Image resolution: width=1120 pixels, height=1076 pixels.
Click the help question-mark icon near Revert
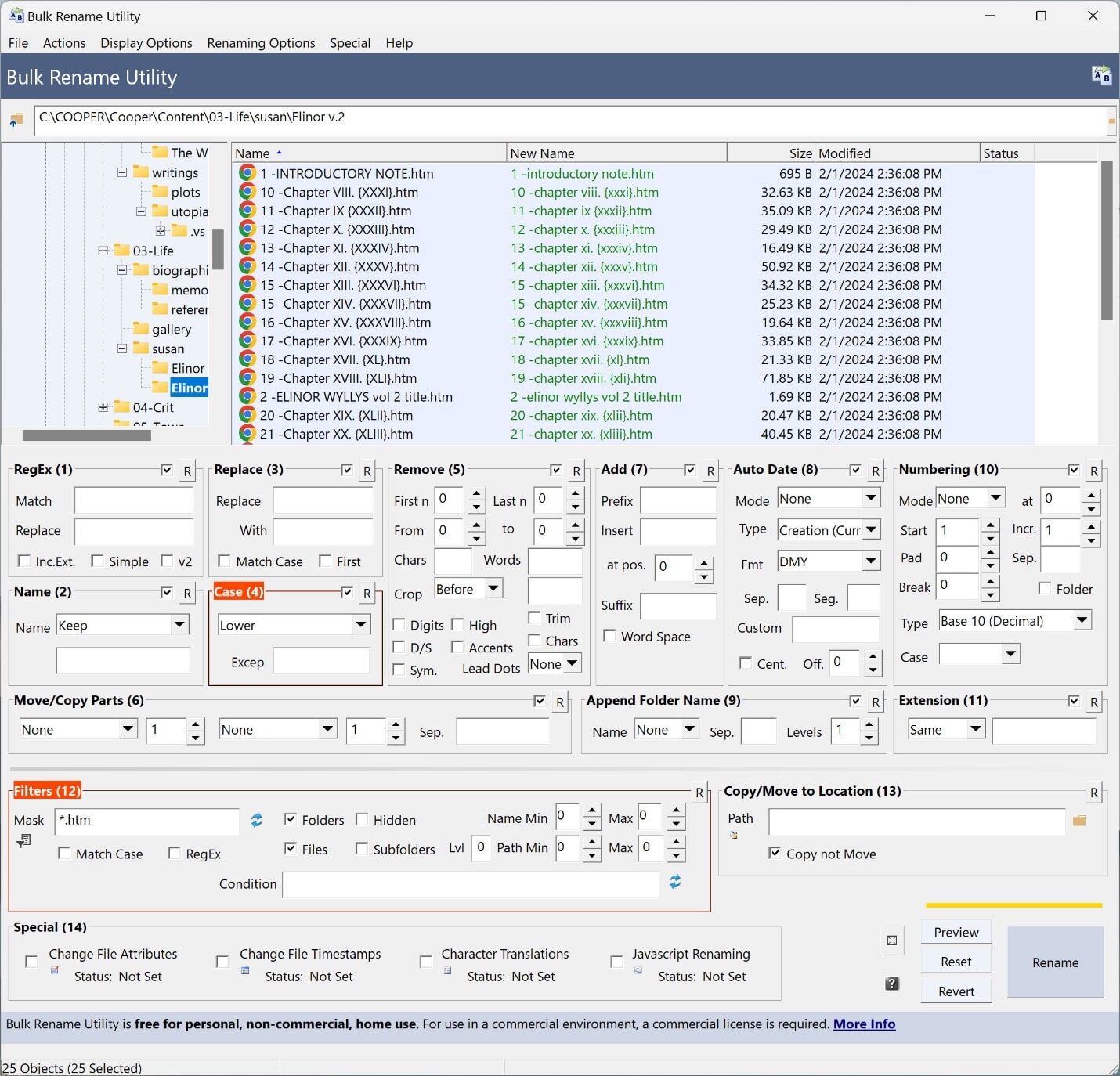pos(892,984)
